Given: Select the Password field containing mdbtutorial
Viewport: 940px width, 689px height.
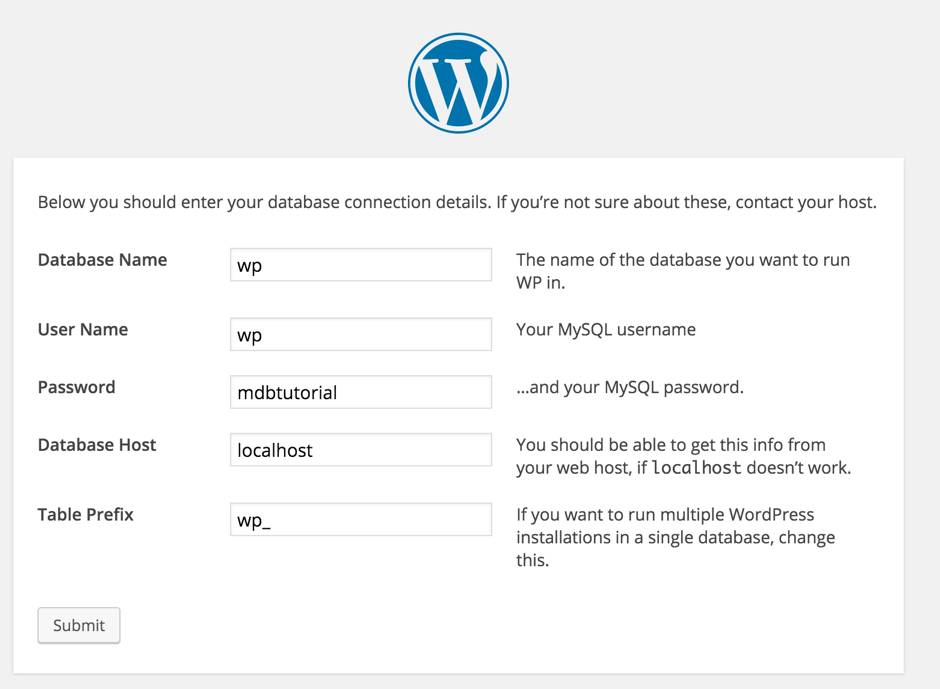Looking at the screenshot, I should tap(360, 392).
